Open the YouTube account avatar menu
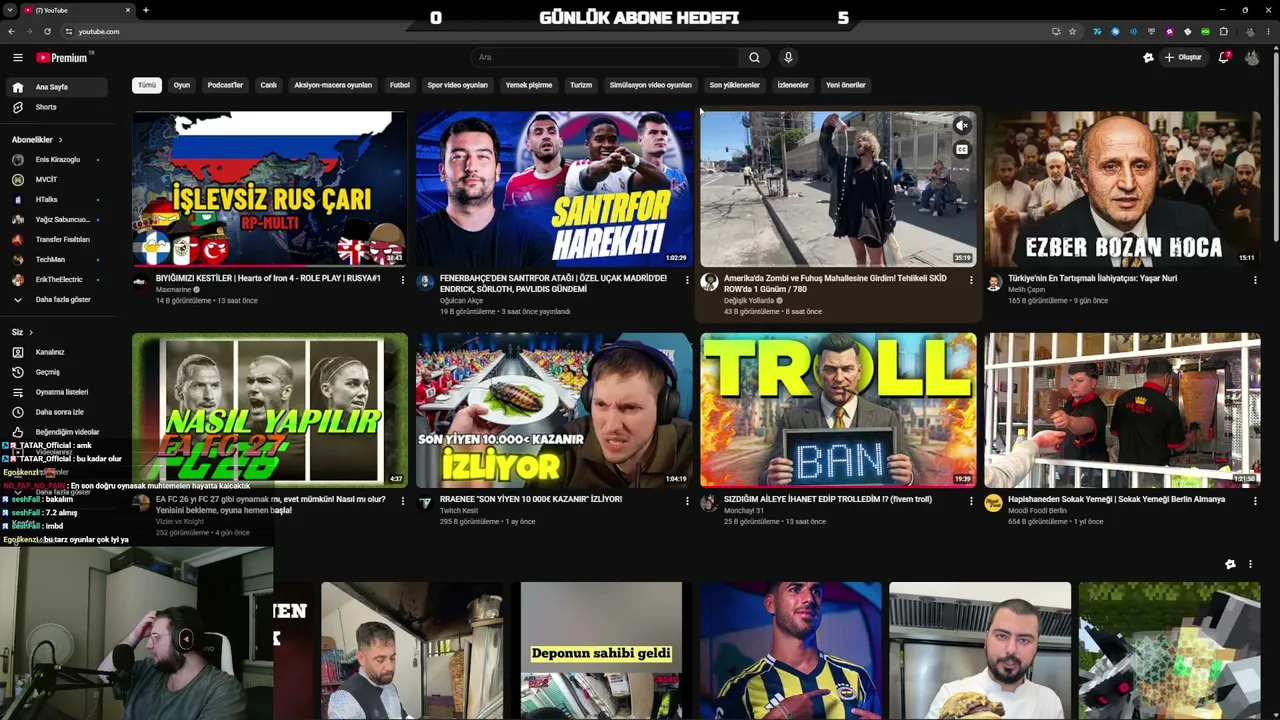1280x720 pixels. [1252, 58]
